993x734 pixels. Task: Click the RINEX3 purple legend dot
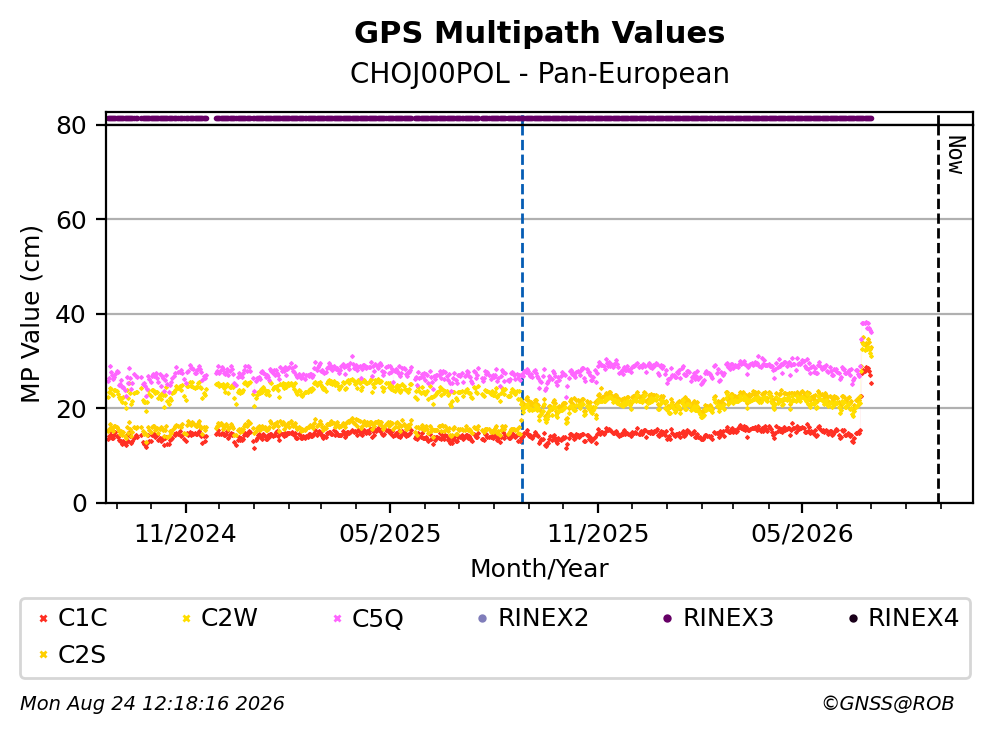point(667,618)
